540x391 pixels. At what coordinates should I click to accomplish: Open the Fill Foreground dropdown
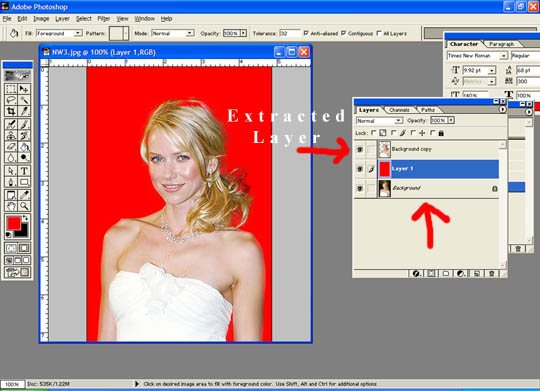pos(78,33)
